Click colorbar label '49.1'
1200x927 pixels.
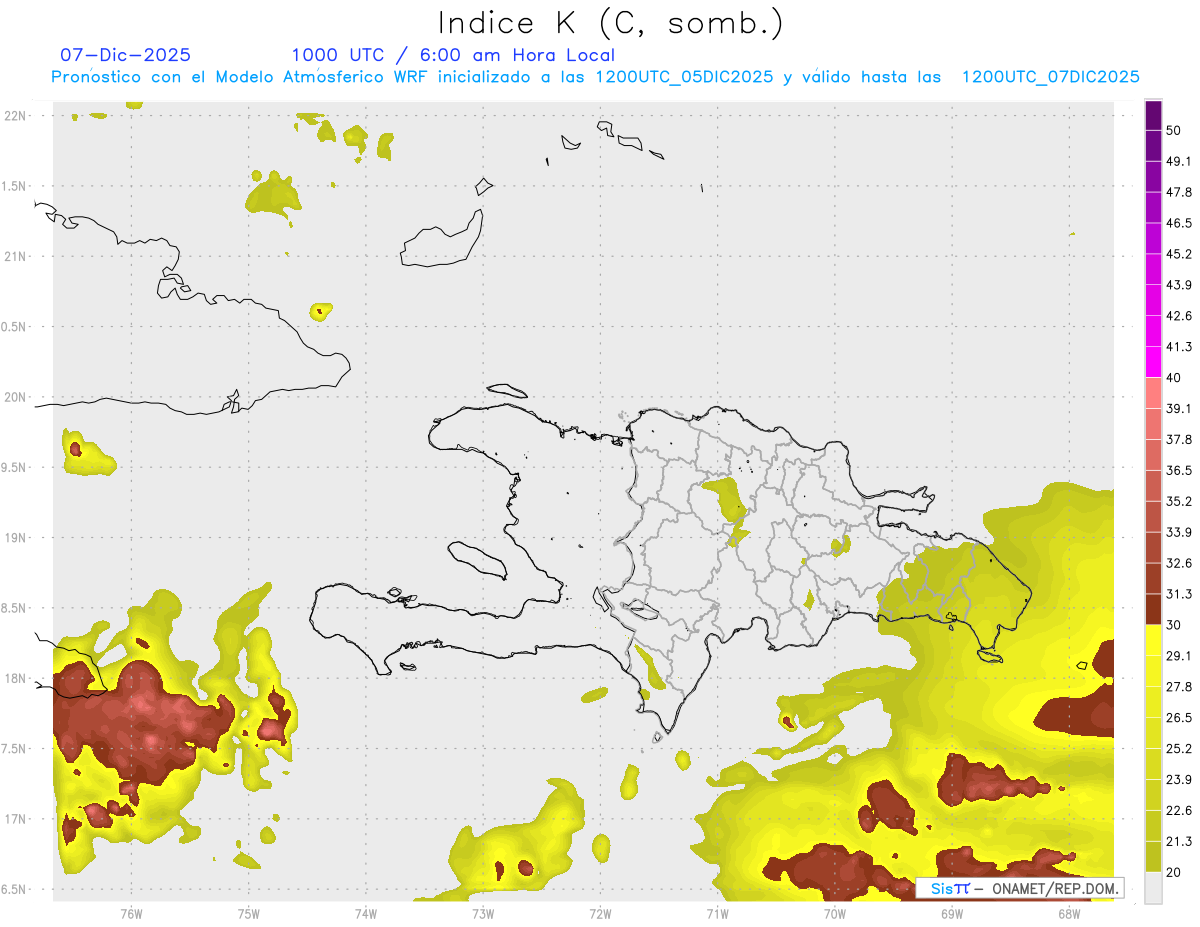coord(1179,161)
